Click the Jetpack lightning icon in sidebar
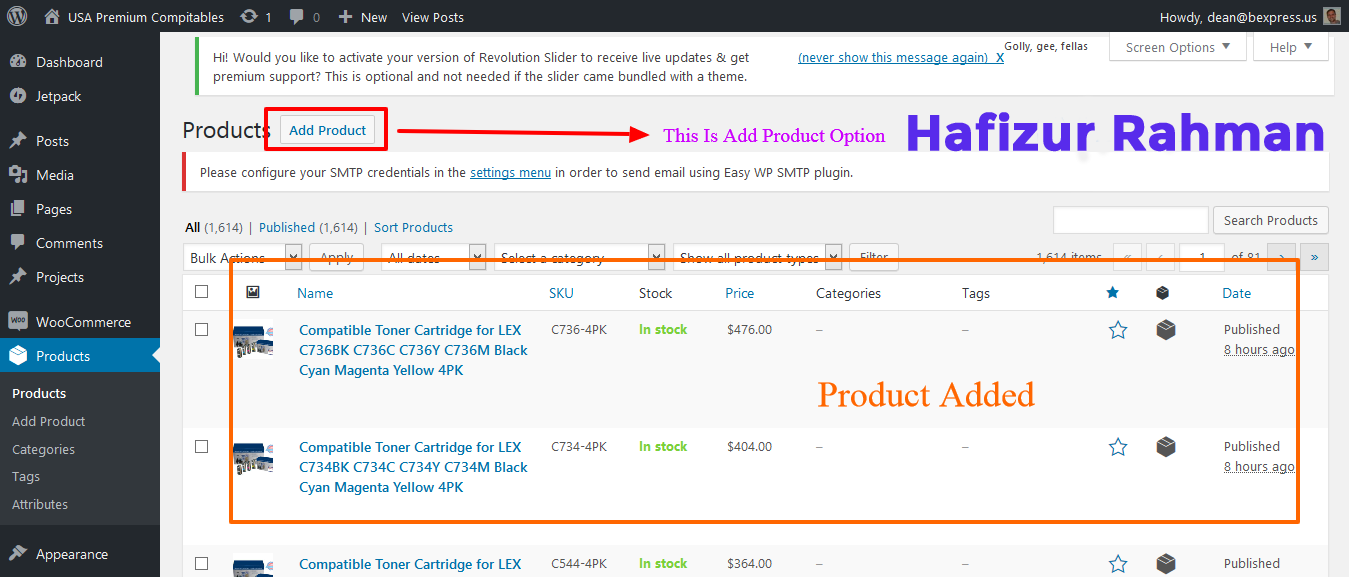 [x=18, y=96]
